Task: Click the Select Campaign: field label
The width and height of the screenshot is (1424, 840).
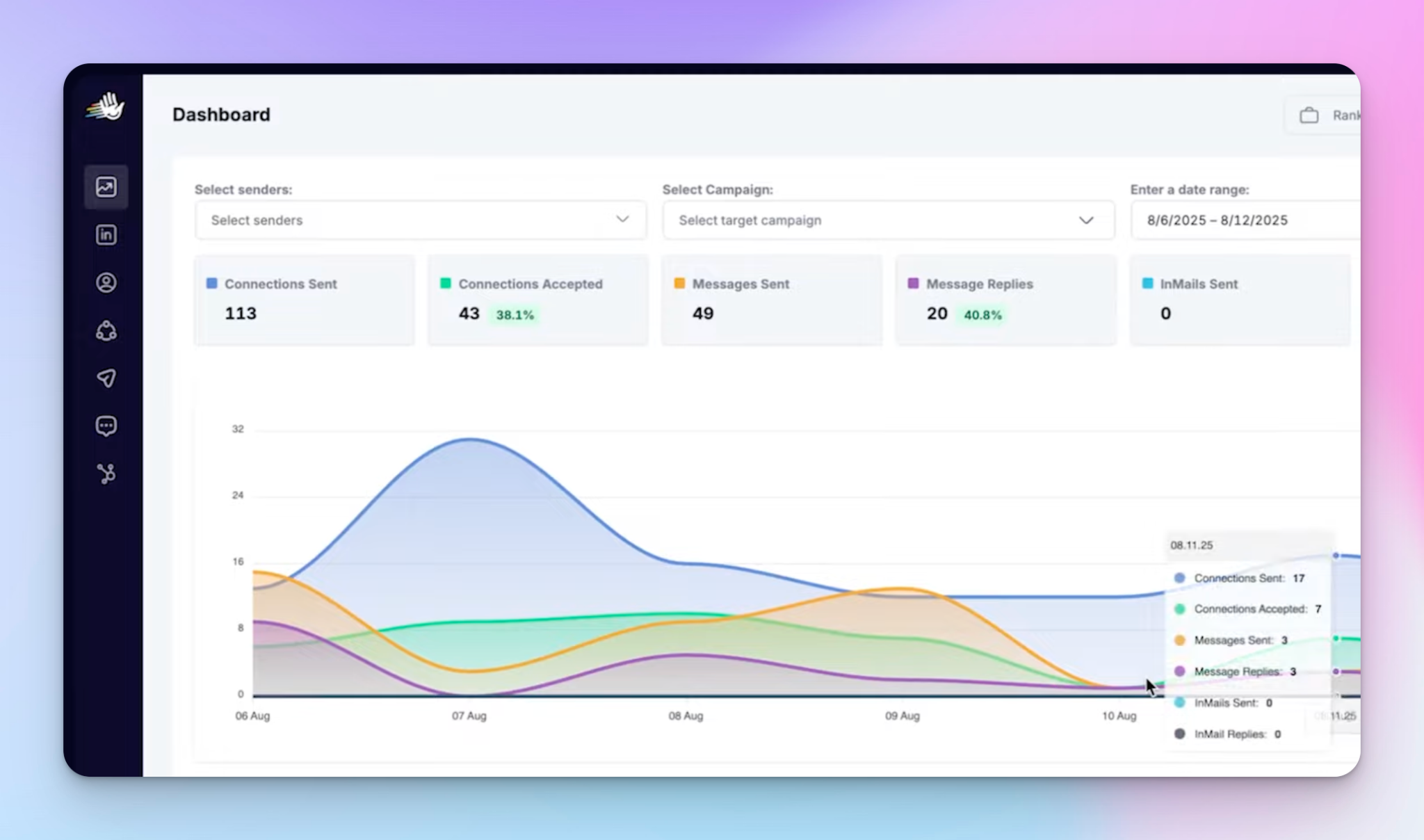Action: click(x=718, y=189)
